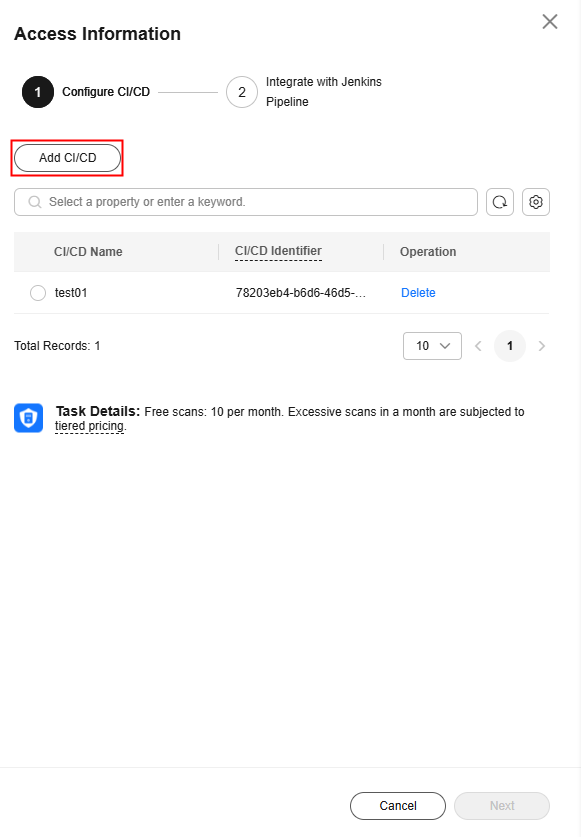Select step 1 circle Configure CI/CD
The height and width of the screenshot is (837, 581).
tap(37, 92)
